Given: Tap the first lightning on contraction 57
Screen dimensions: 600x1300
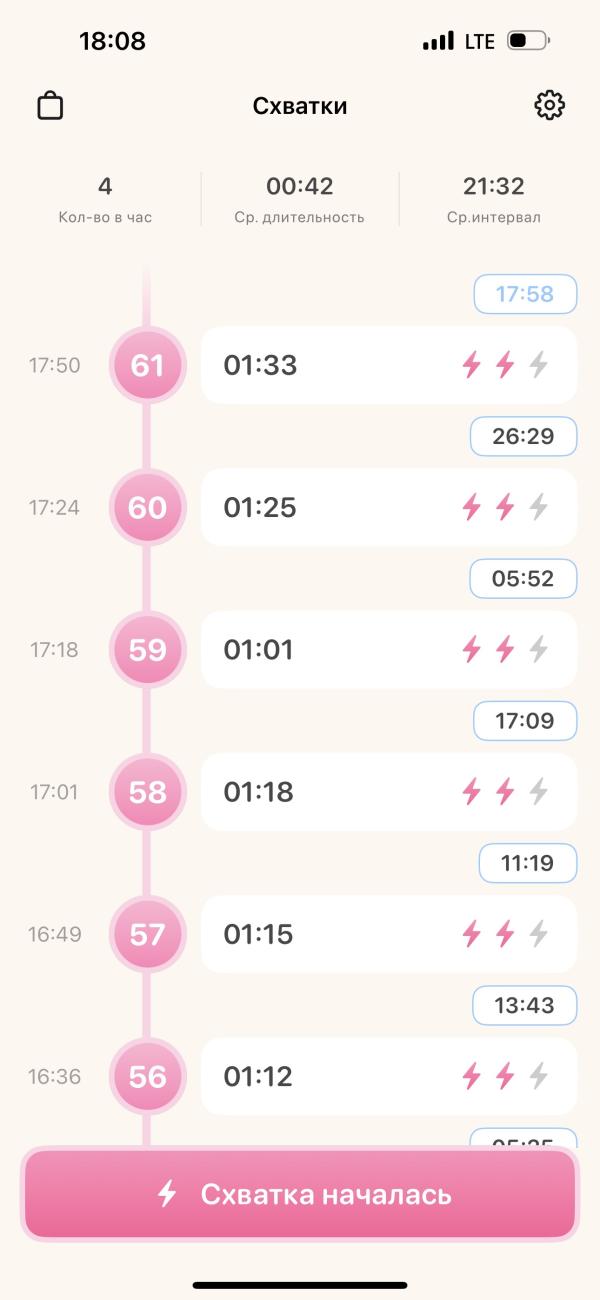Looking at the screenshot, I should pos(471,934).
